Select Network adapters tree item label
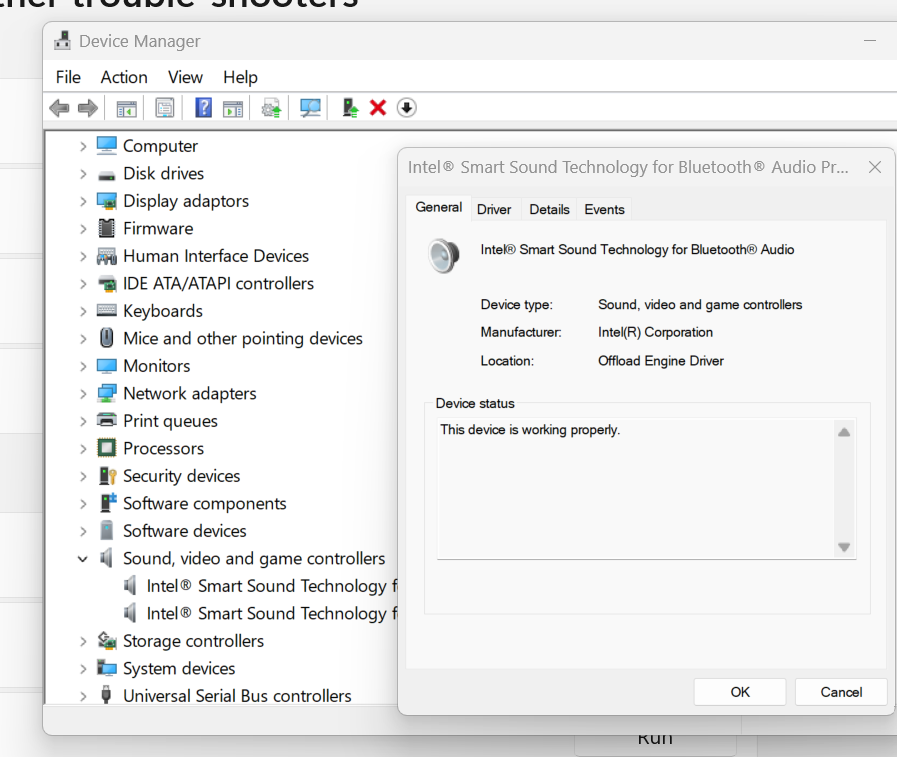This screenshot has height=757, width=897. 190,394
